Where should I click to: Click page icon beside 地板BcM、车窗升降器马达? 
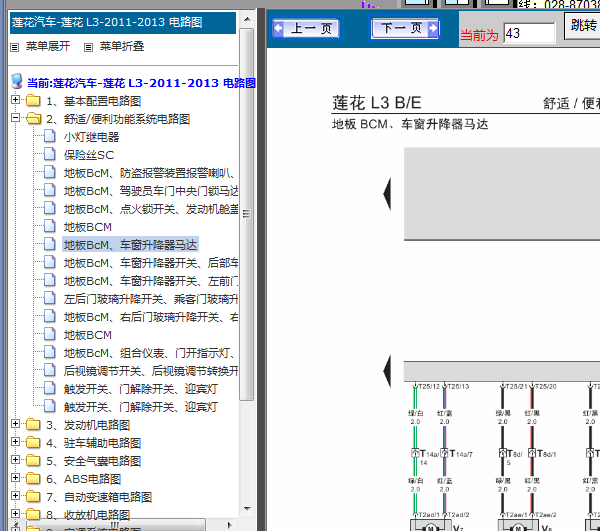(x=50, y=244)
